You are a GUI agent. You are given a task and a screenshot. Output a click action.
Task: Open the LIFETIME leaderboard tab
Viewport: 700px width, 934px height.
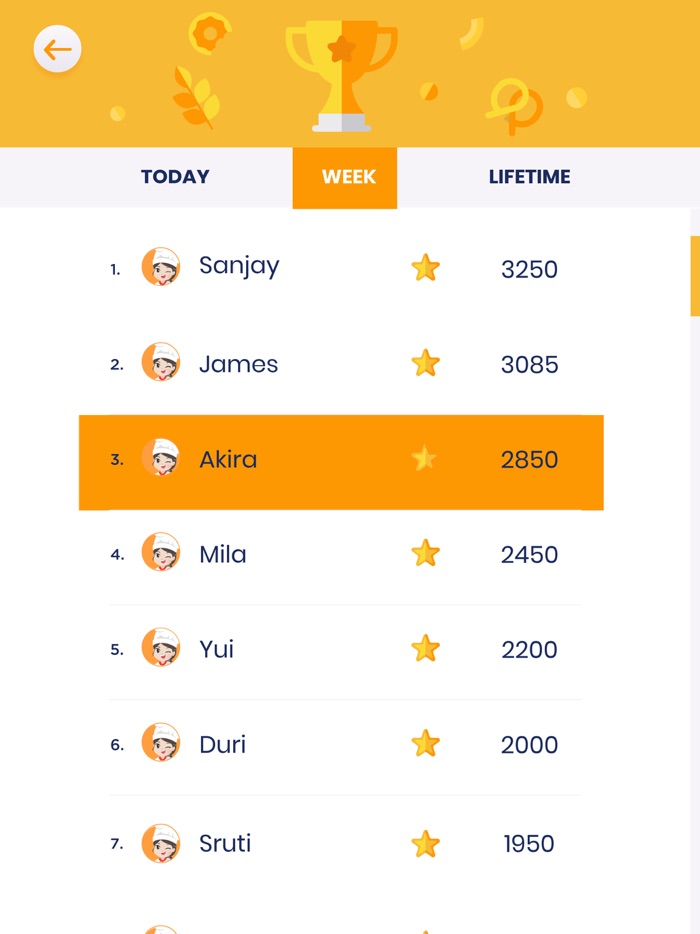529,177
